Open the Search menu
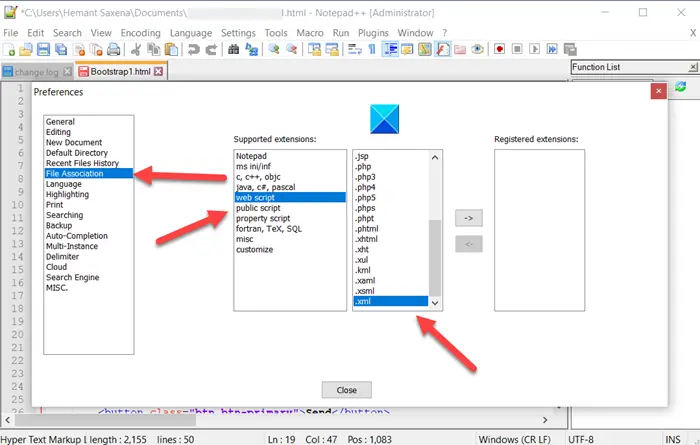Screen dimensions: 700x445 pos(67,33)
